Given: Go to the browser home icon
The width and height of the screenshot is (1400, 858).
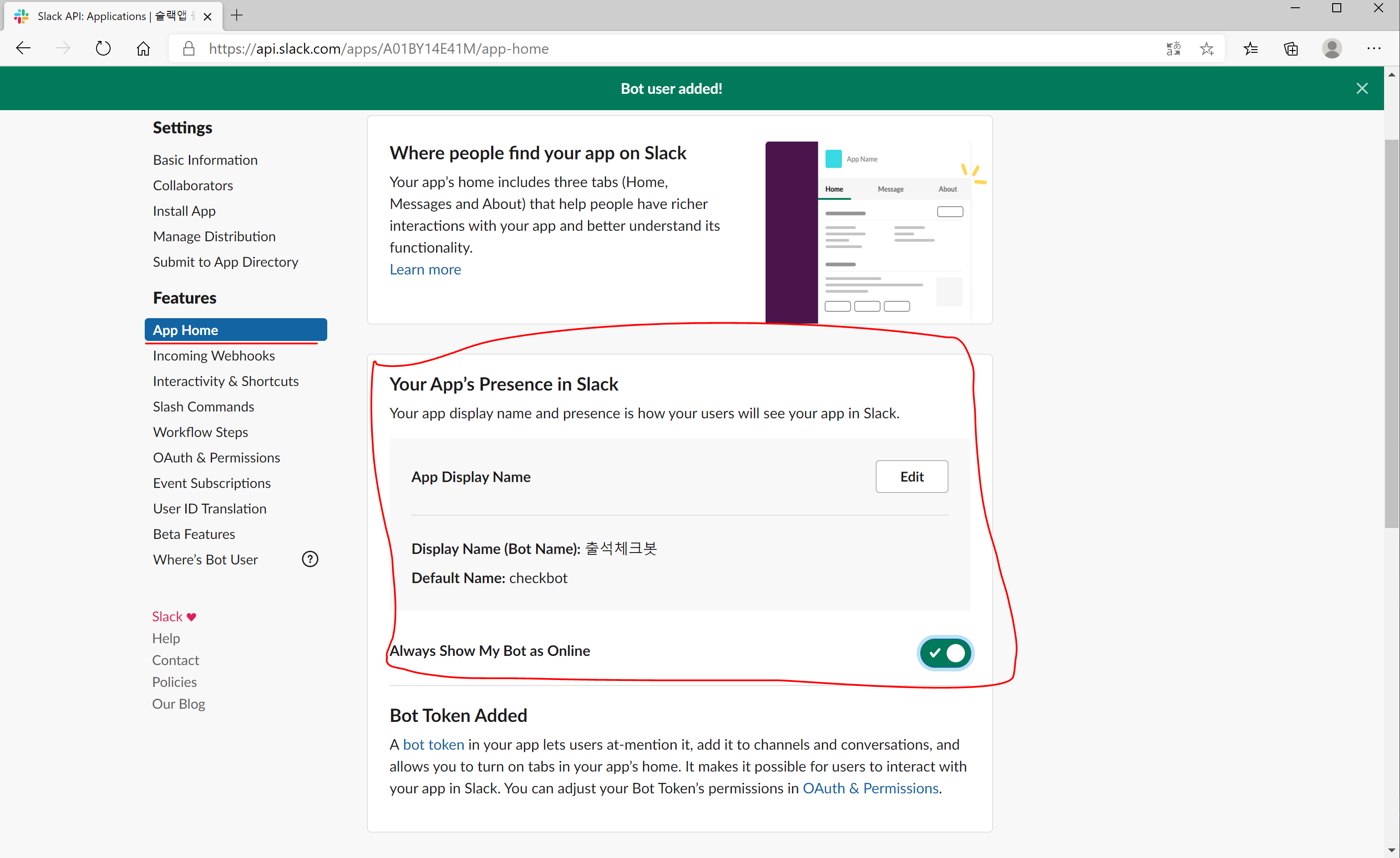Looking at the screenshot, I should tap(143, 48).
